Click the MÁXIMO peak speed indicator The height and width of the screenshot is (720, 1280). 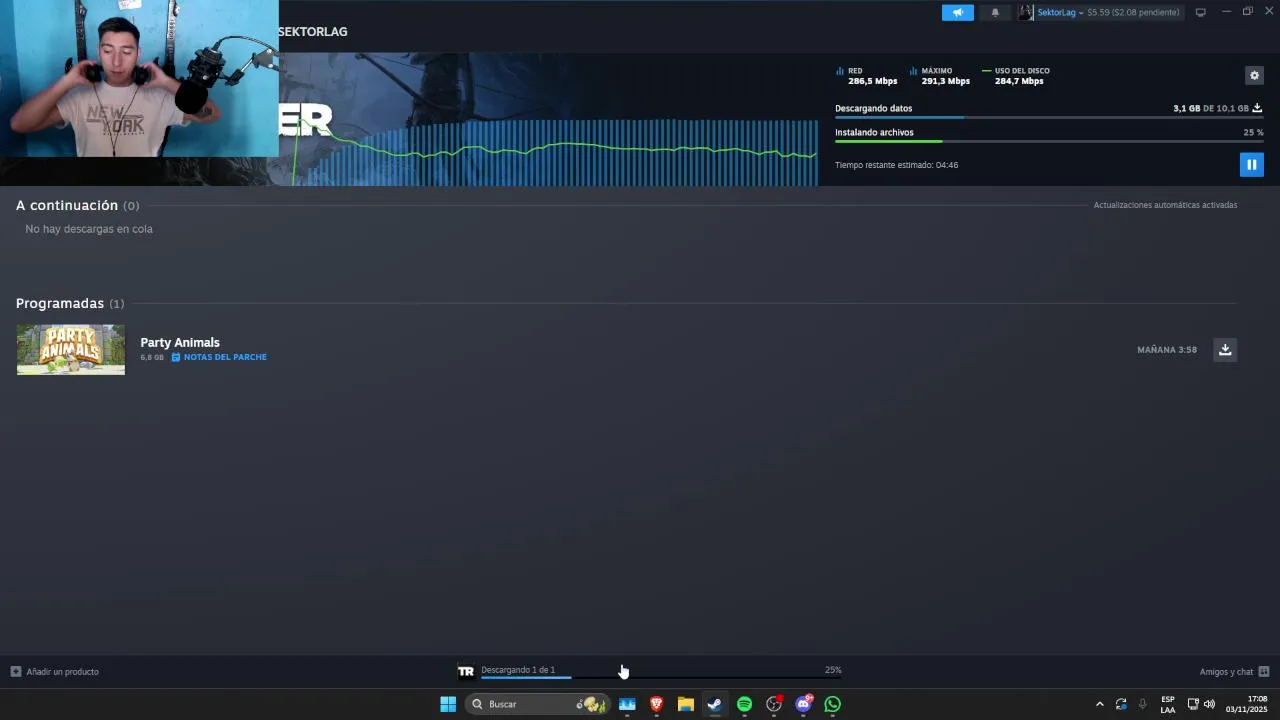tap(940, 76)
